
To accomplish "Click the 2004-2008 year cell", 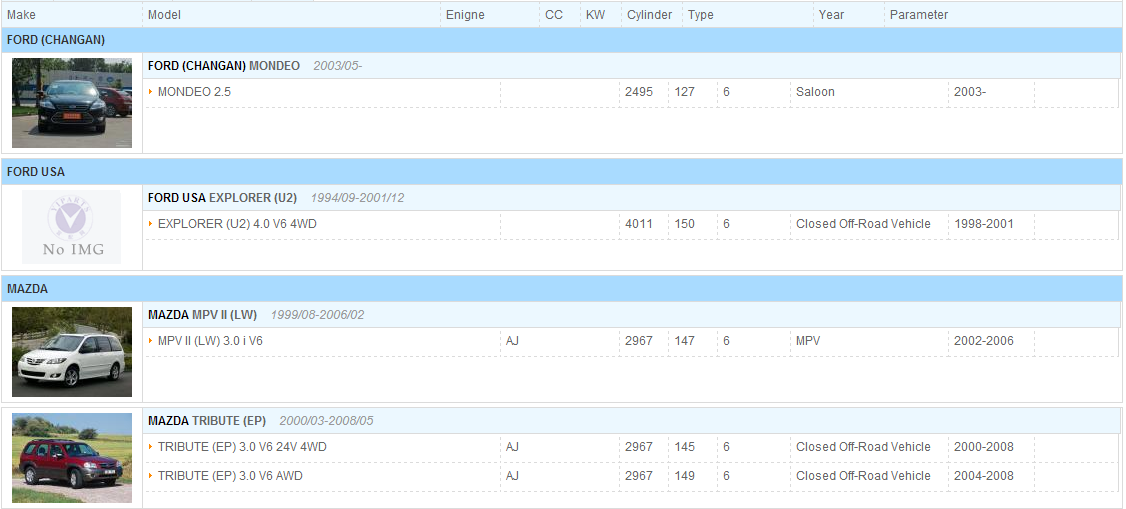I will [x=984, y=475].
